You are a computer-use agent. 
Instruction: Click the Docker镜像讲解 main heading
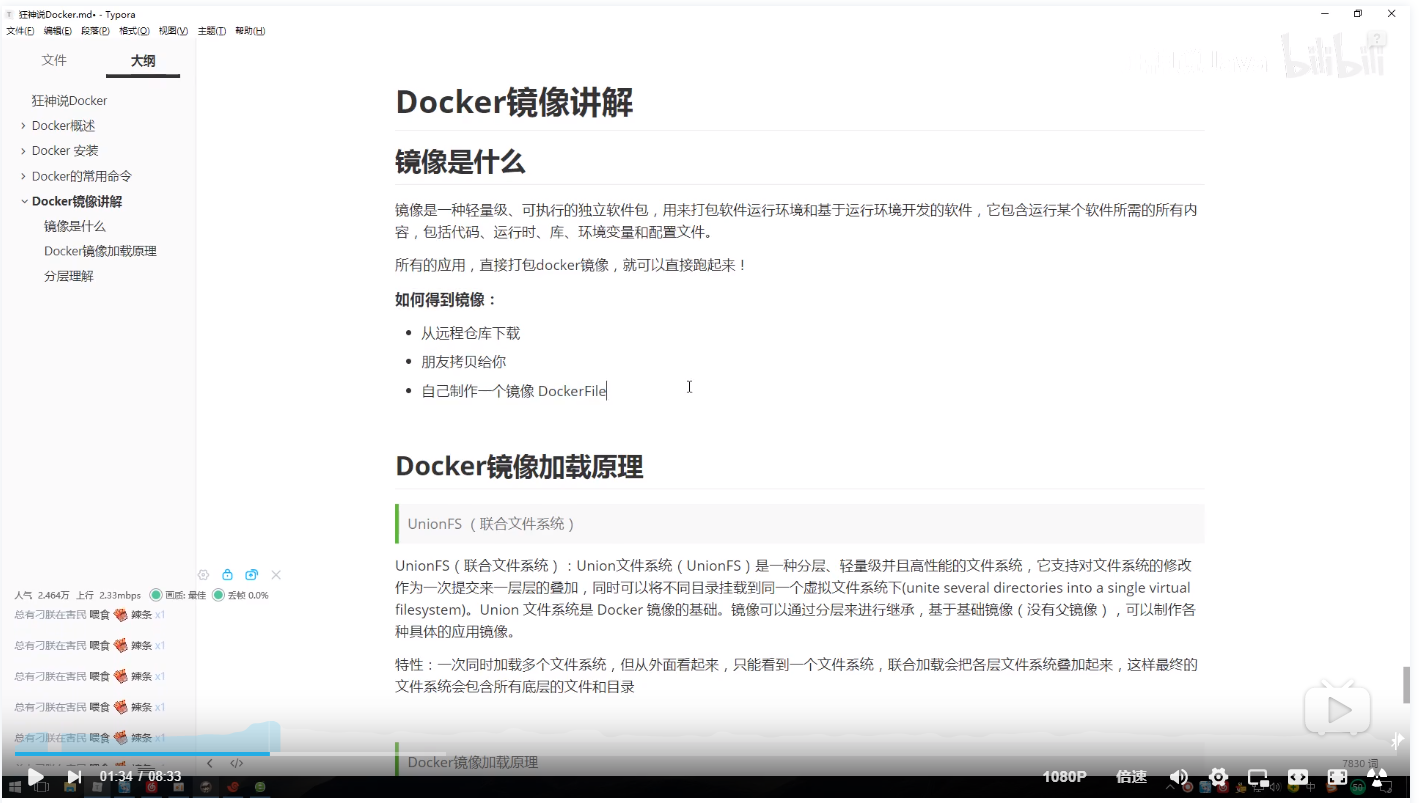(x=514, y=102)
